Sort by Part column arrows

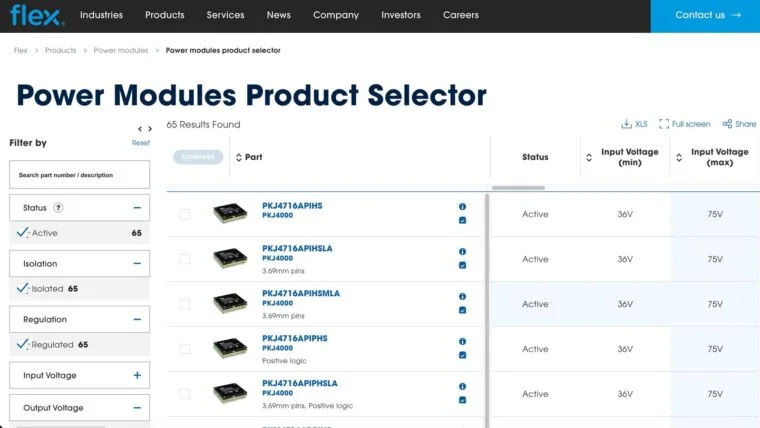238,157
